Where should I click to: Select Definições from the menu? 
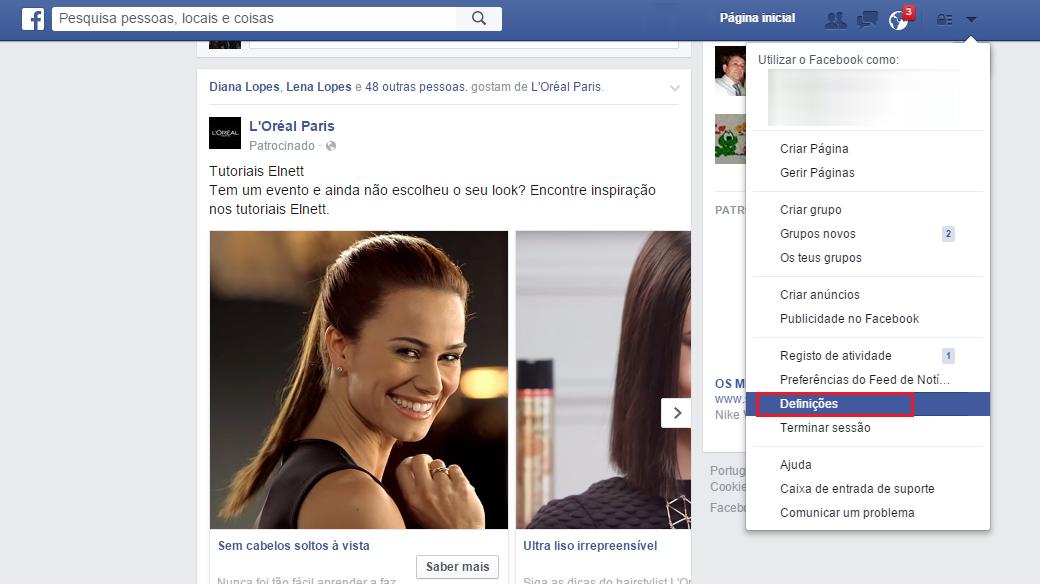click(x=809, y=404)
